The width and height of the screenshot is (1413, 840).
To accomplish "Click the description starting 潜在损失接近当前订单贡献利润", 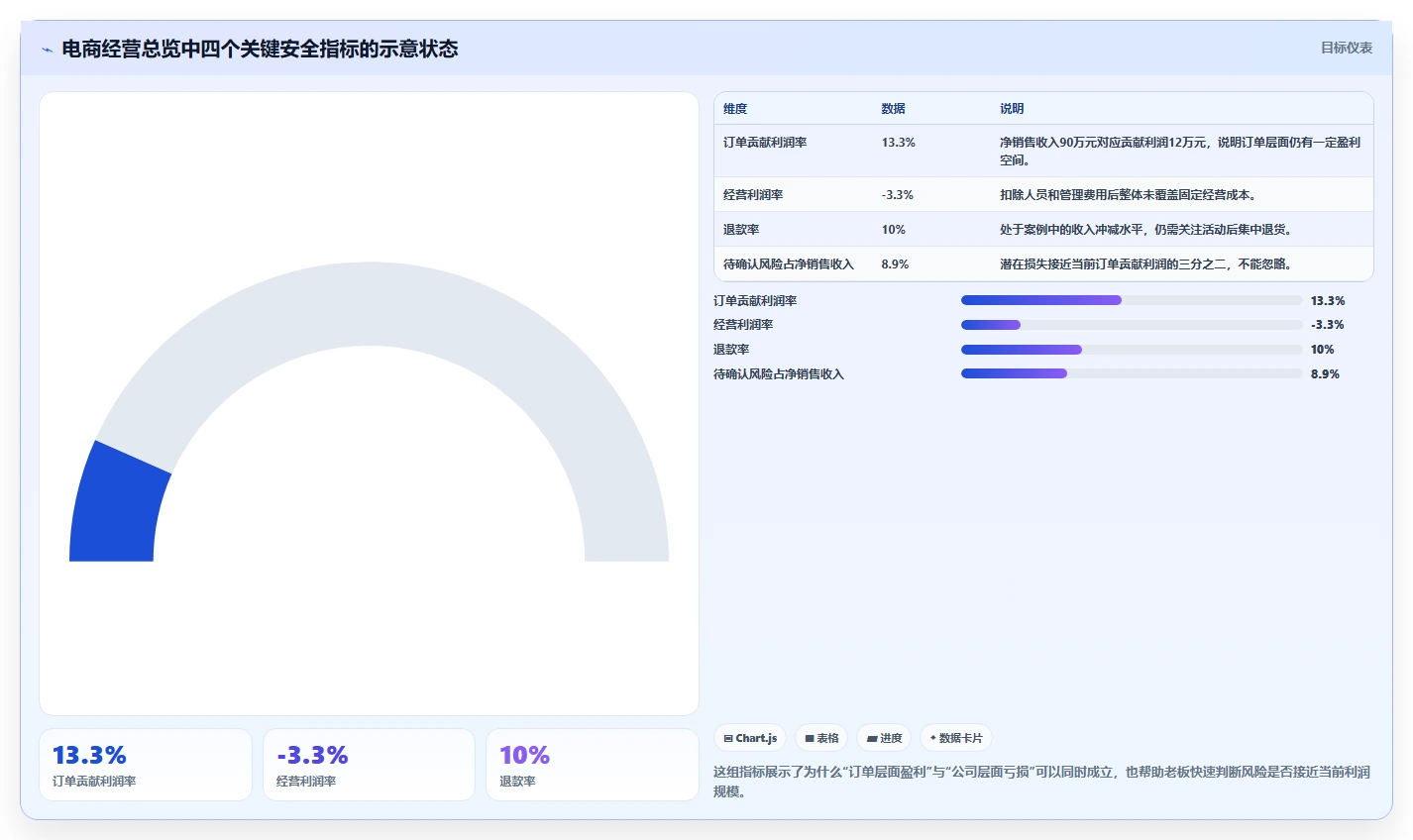I will click(1146, 264).
